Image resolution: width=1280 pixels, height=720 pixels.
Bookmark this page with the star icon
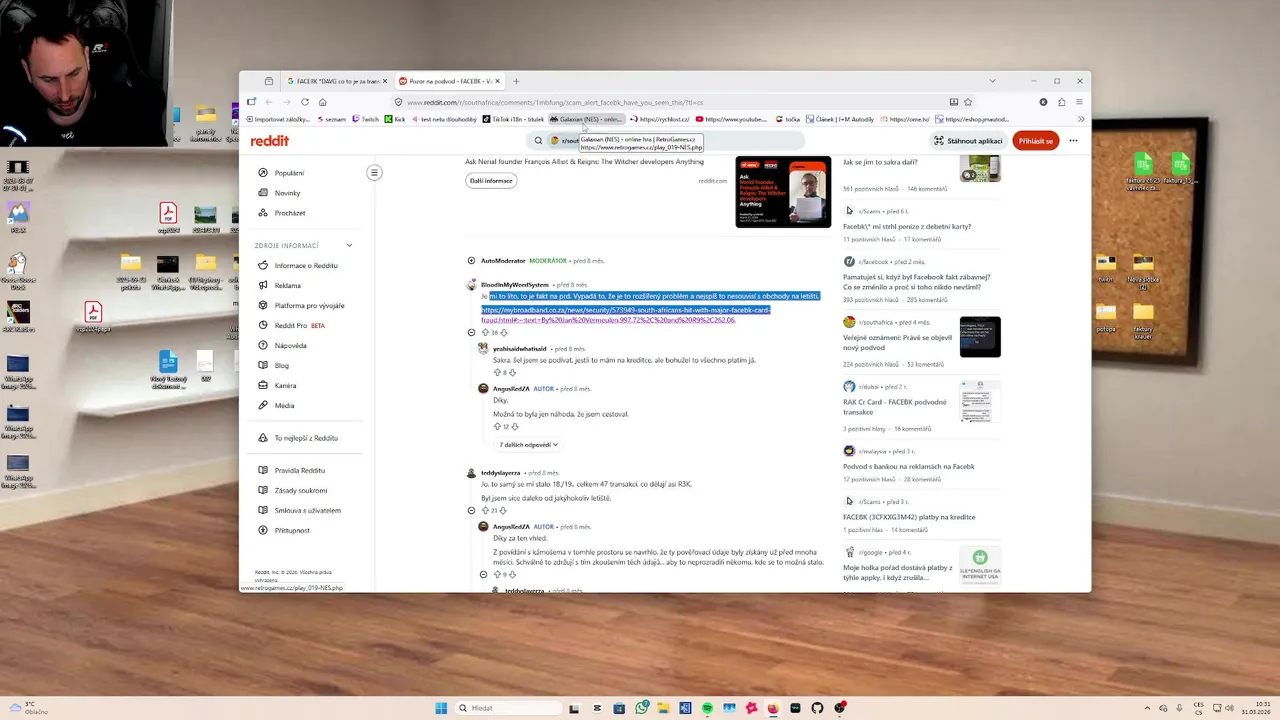click(968, 102)
